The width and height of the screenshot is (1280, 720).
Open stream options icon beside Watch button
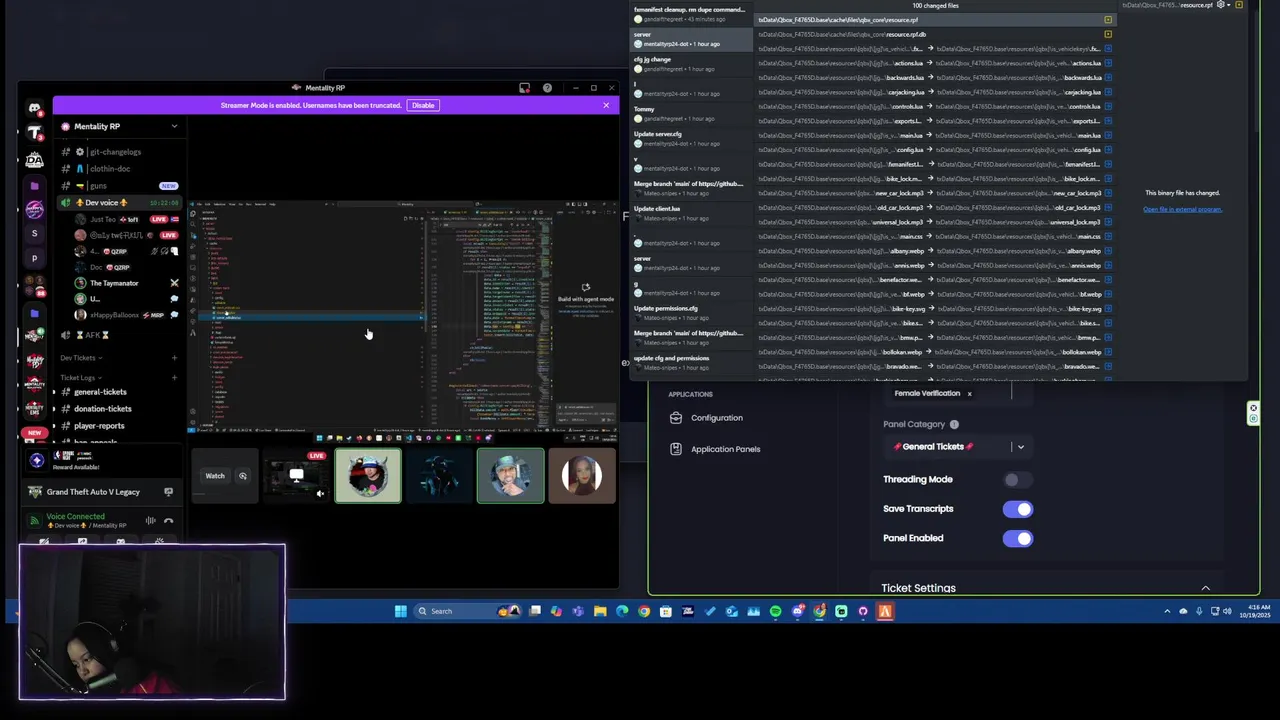tap(243, 476)
